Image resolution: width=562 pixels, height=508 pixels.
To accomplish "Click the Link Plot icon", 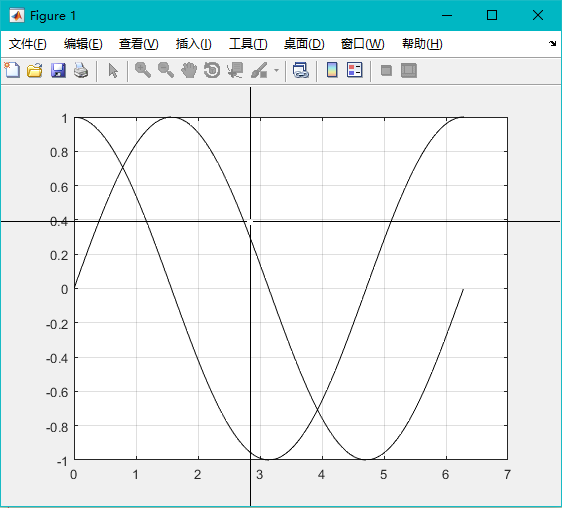I will (x=301, y=70).
